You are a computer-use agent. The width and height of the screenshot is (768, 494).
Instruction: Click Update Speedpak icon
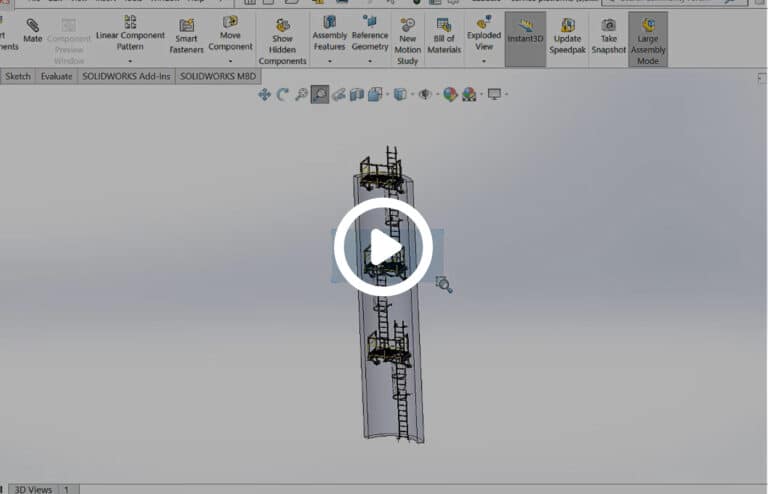coord(567,36)
